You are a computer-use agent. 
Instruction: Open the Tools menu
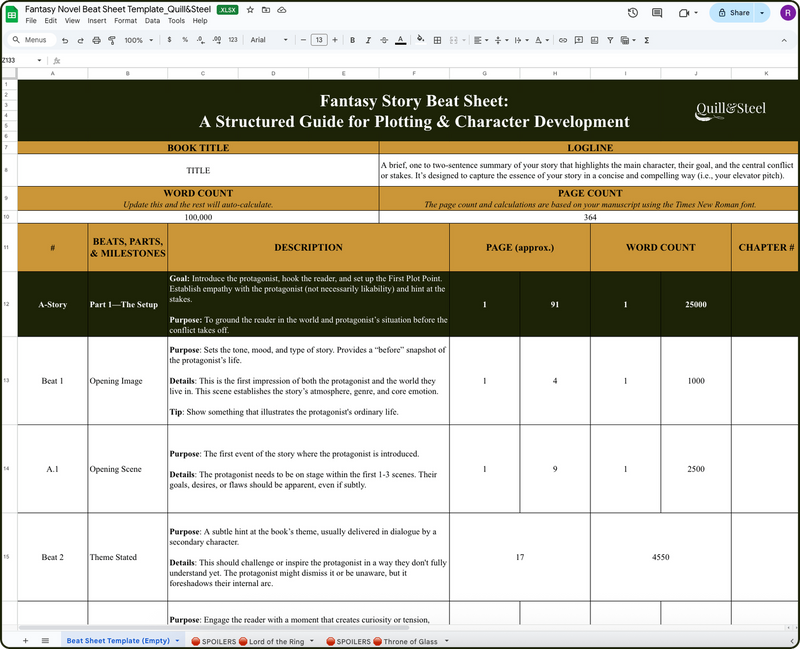(x=176, y=21)
